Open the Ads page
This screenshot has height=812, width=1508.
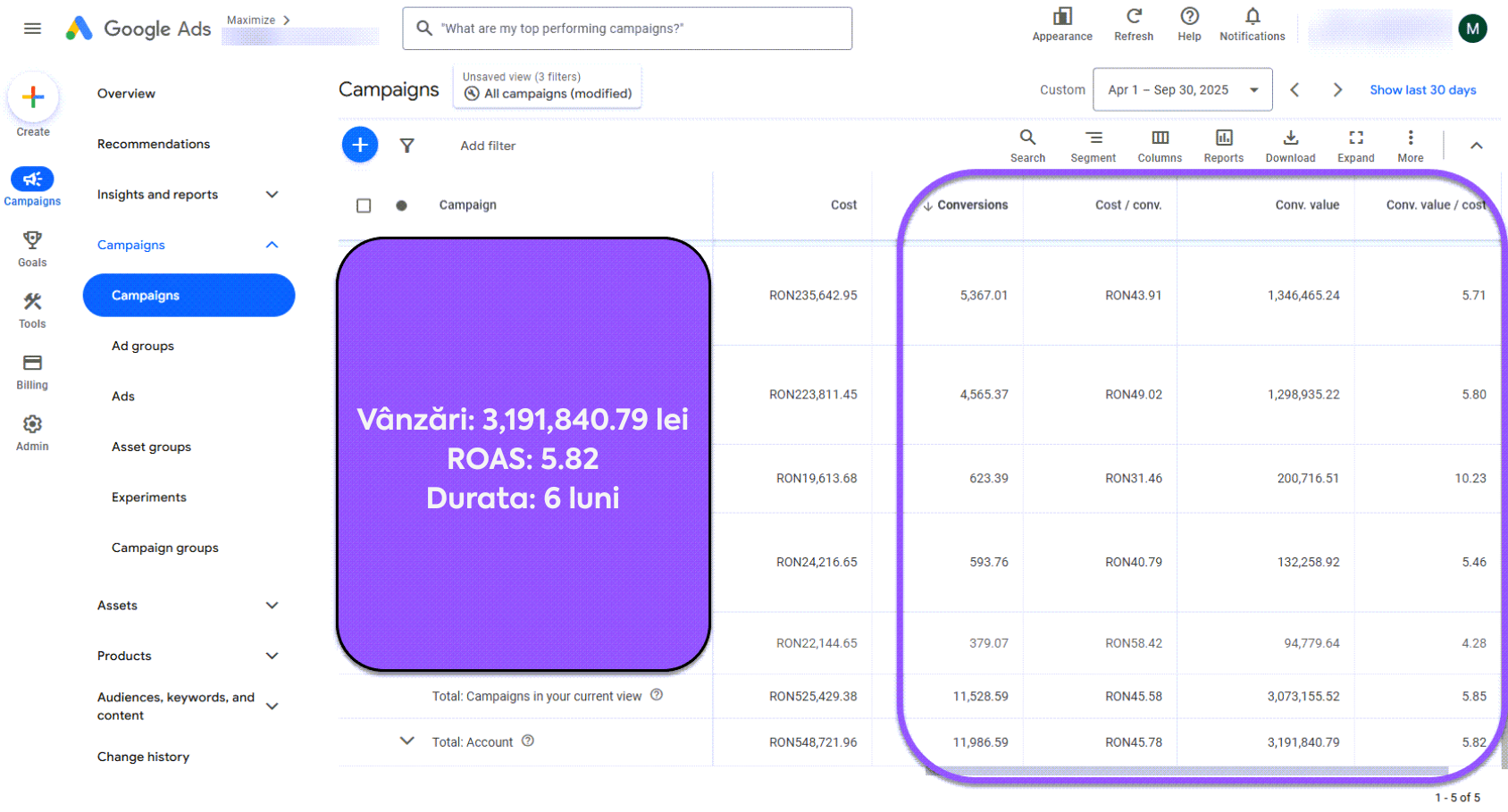(123, 397)
